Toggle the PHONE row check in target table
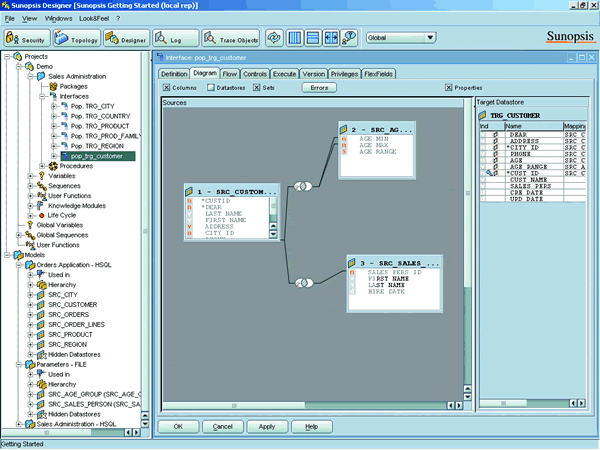Screen dimensions: 600x450 pos(483,154)
